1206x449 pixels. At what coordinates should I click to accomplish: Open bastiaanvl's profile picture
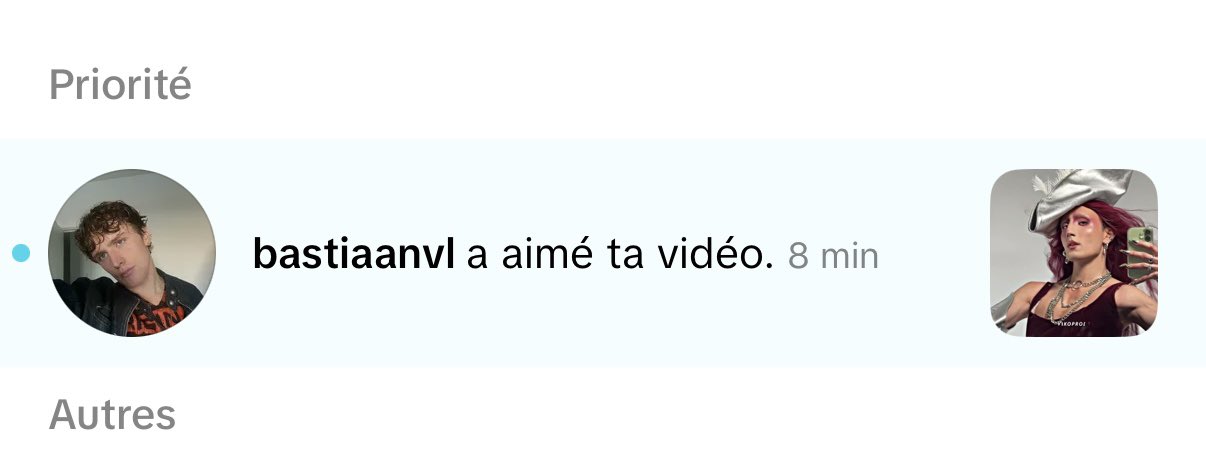click(131, 253)
